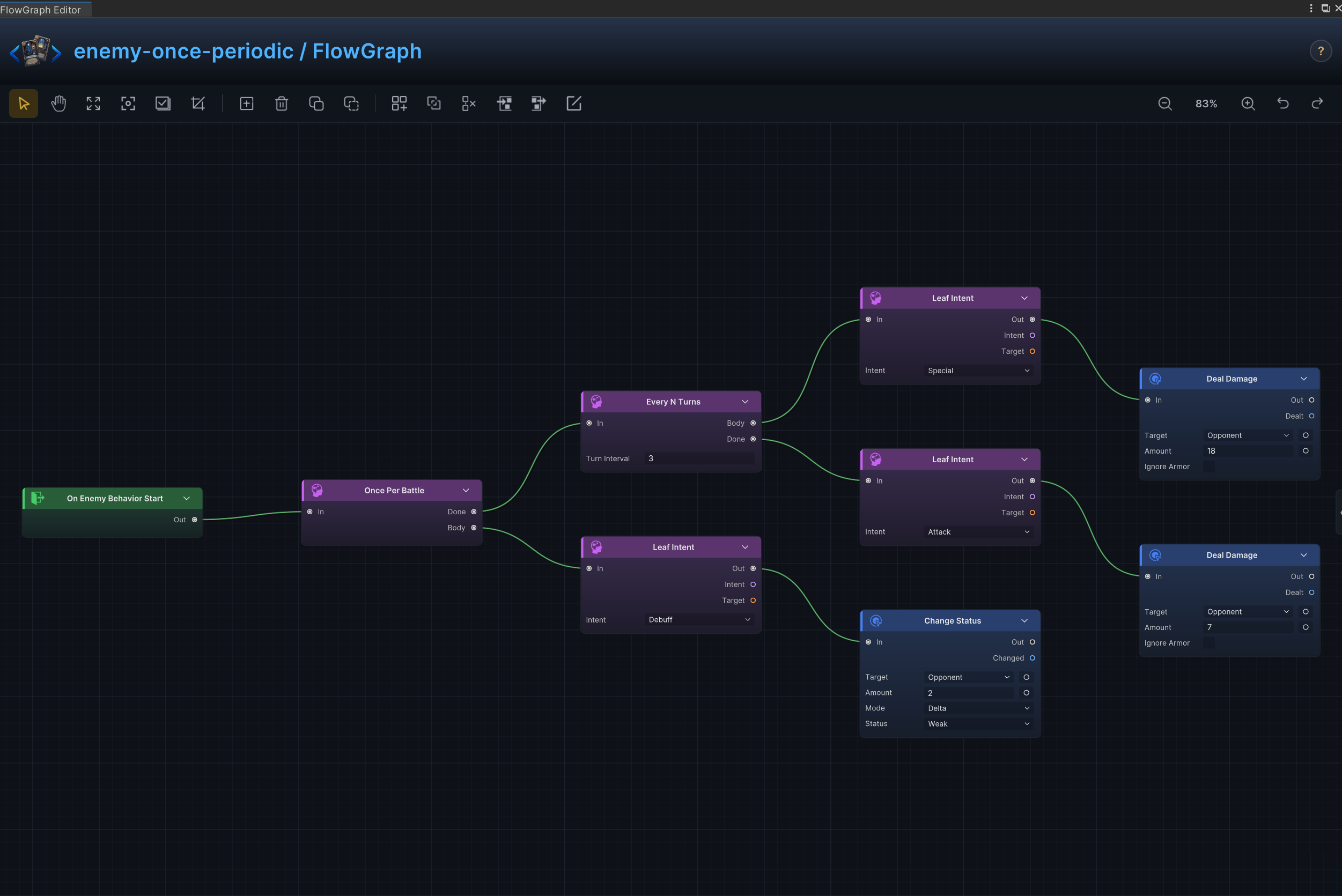
Task: Select the Every N Turns node title
Action: (673, 402)
